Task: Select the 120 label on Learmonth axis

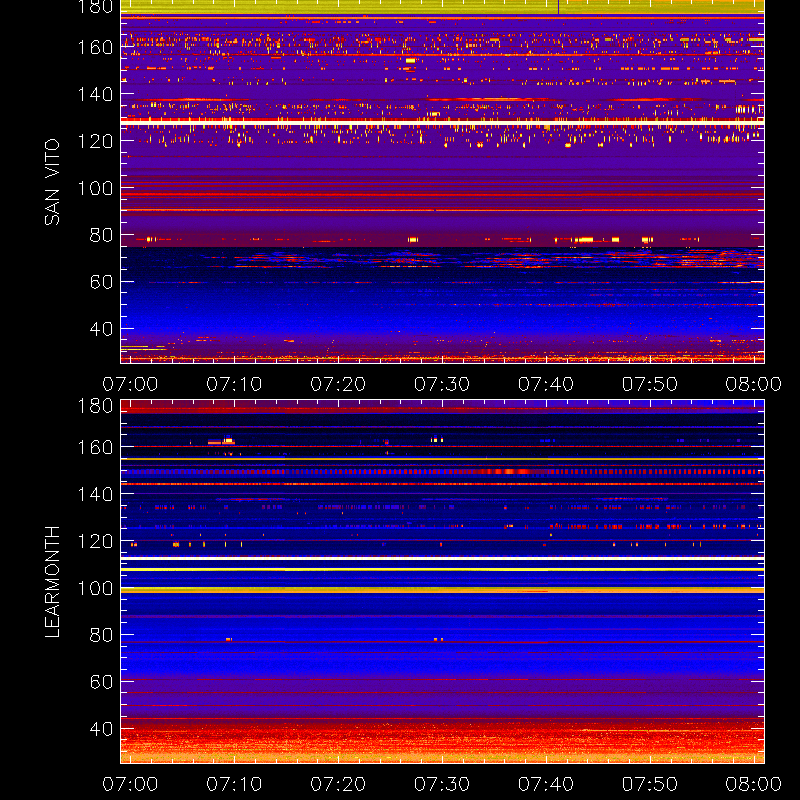Action: pos(95,541)
